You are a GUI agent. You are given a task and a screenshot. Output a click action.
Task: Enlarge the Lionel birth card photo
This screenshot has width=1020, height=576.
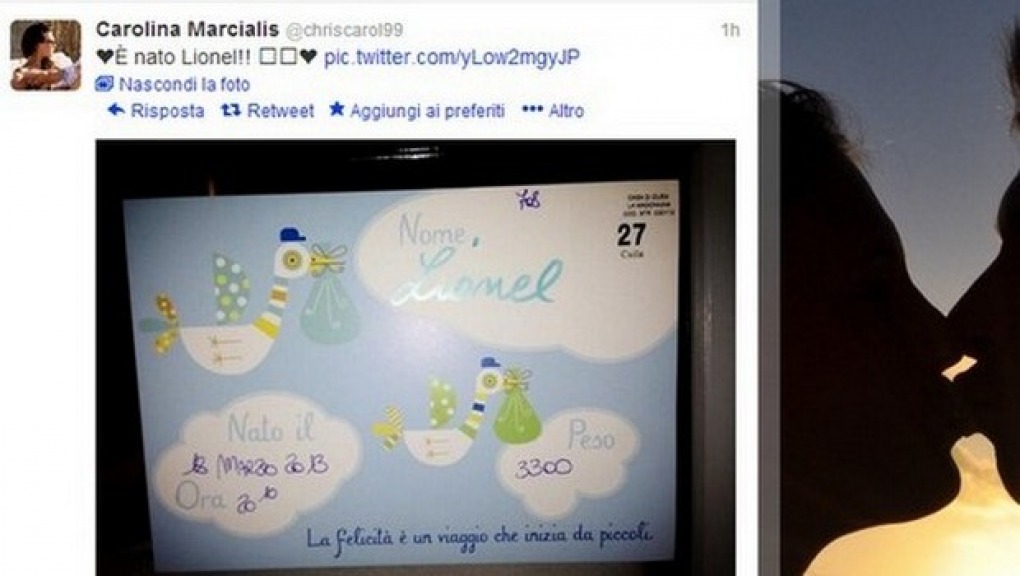416,357
